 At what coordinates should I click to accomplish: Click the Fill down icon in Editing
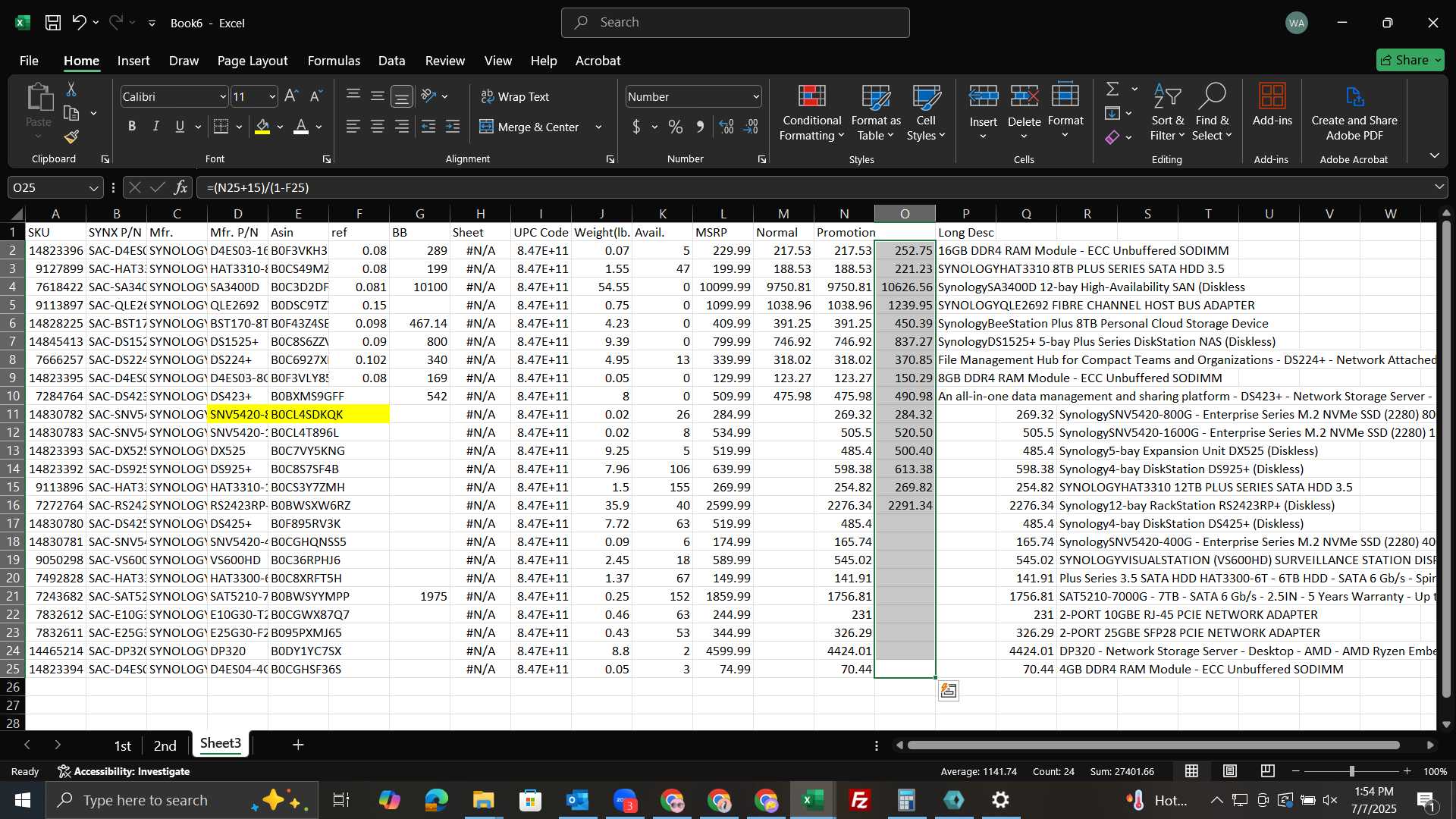pos(1112,114)
